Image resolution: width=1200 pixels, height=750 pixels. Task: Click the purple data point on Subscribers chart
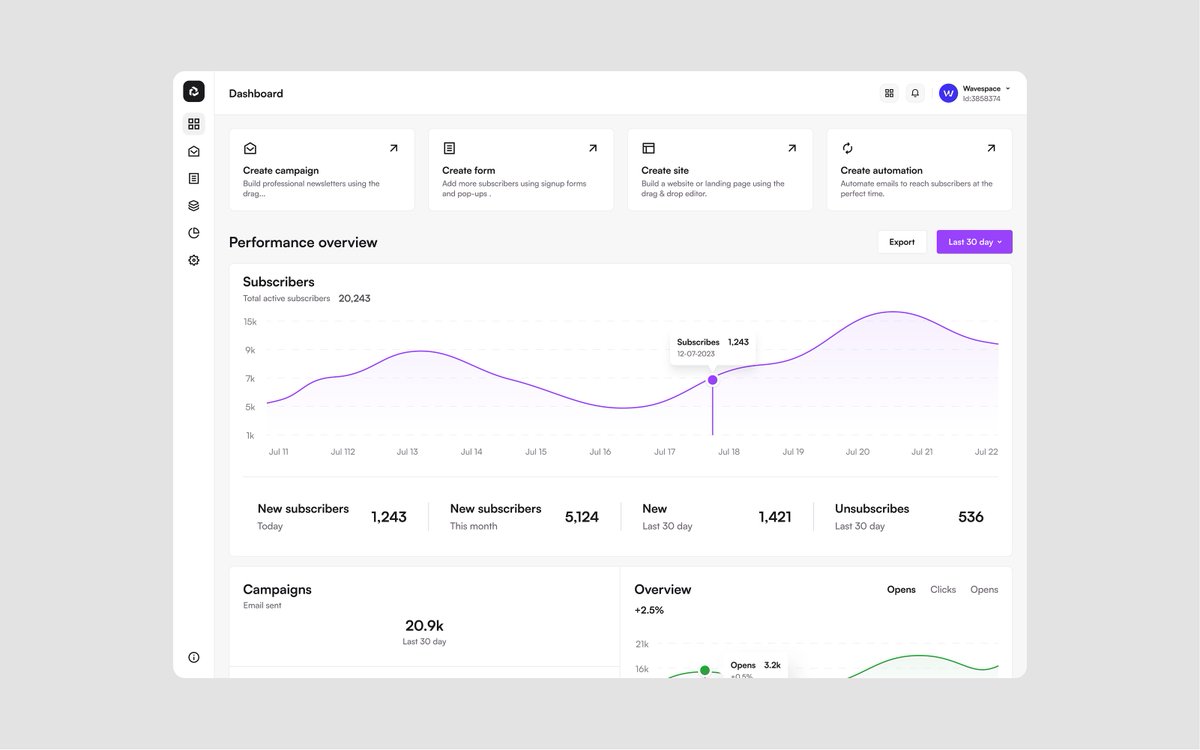[713, 380]
